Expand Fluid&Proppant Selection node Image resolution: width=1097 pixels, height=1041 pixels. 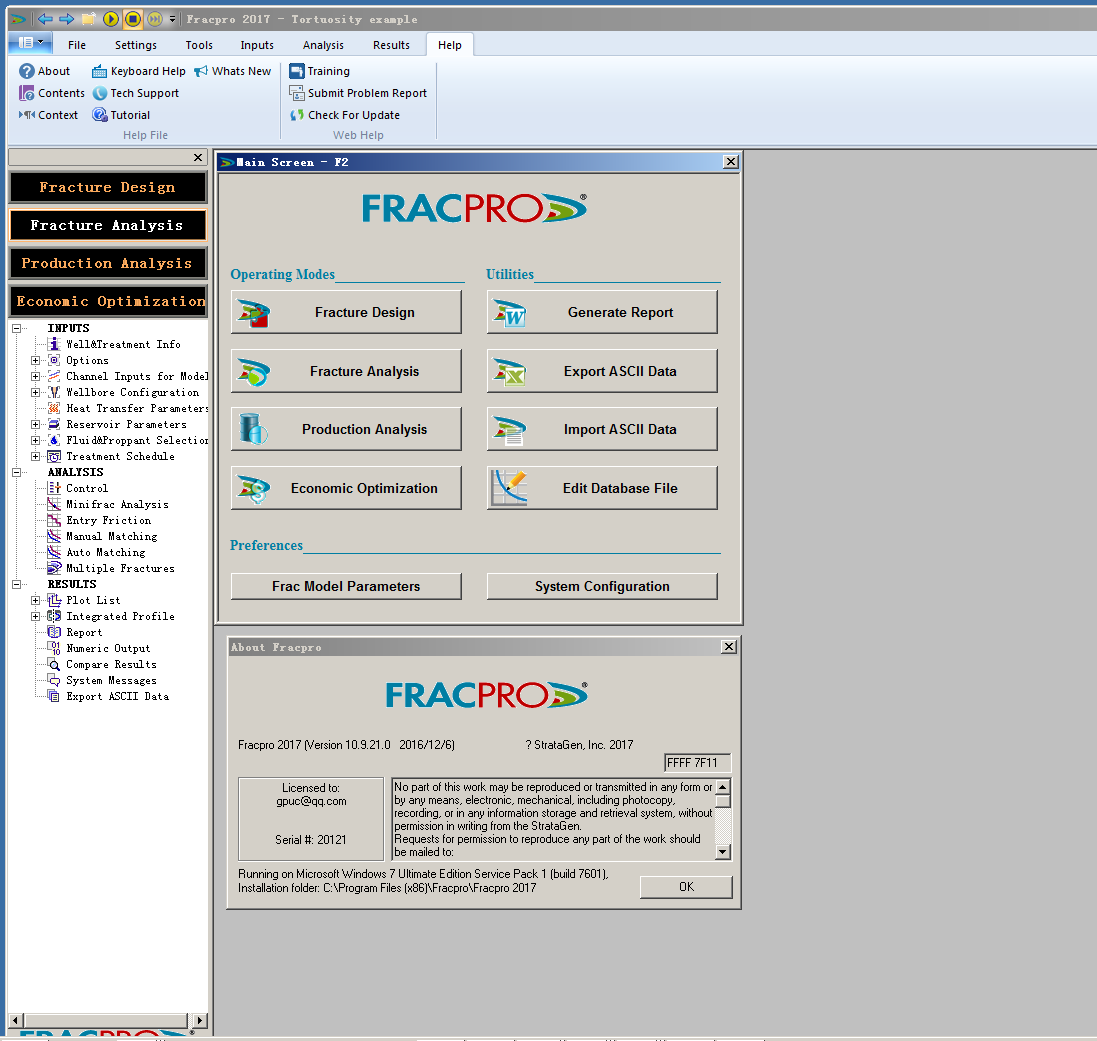(x=35, y=440)
